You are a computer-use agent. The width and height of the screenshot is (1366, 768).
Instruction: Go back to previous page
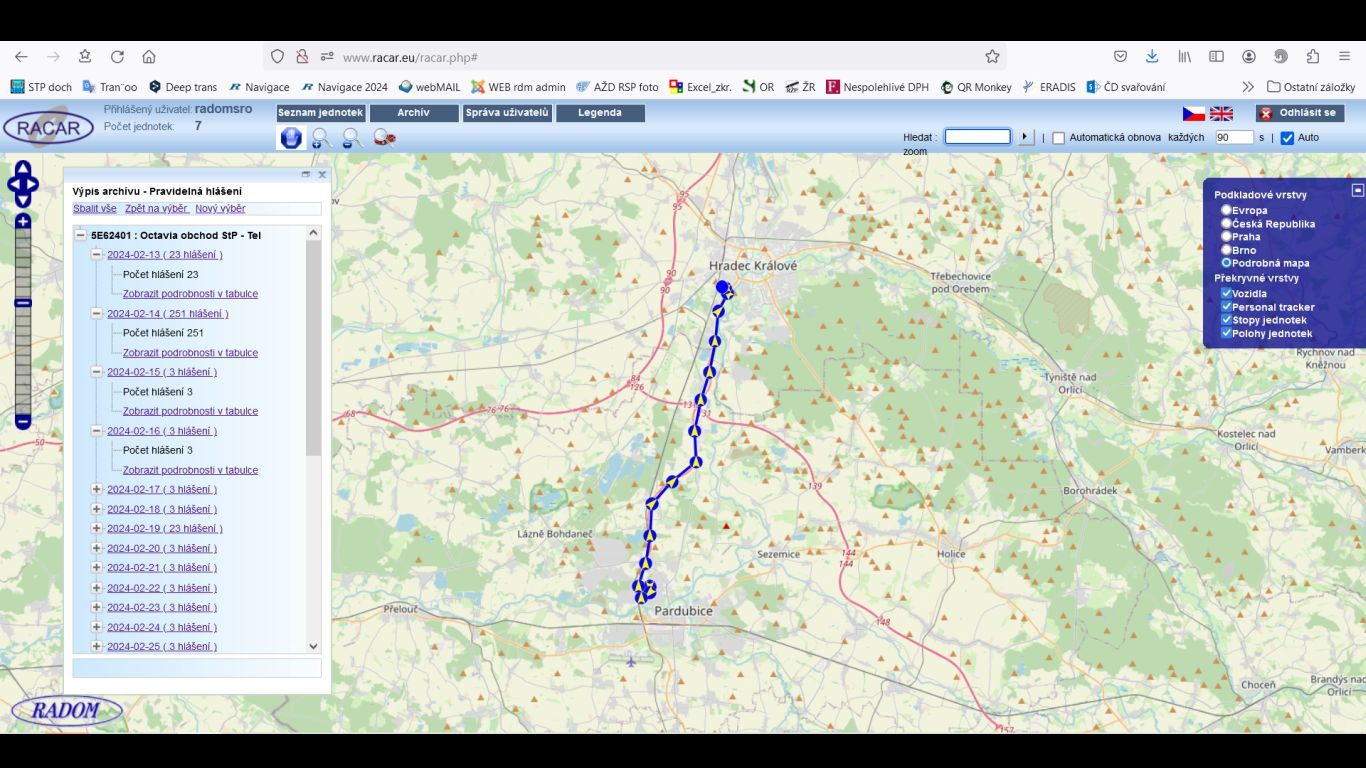(x=21, y=57)
